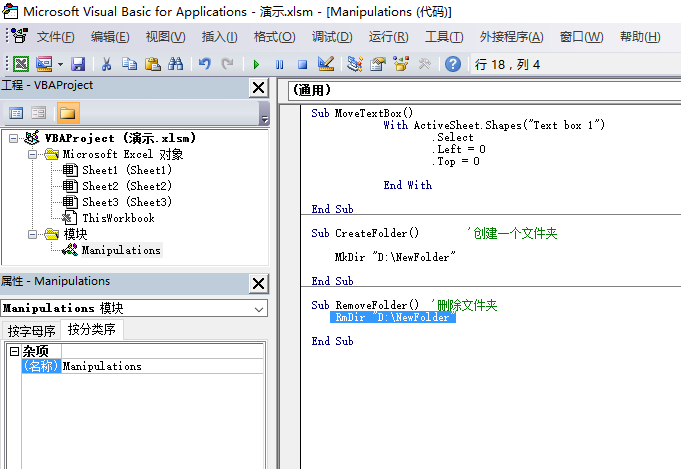Click the highlighted RmDir "D:\NewFolder" line
This screenshot has width=681, height=469.
tap(393, 317)
